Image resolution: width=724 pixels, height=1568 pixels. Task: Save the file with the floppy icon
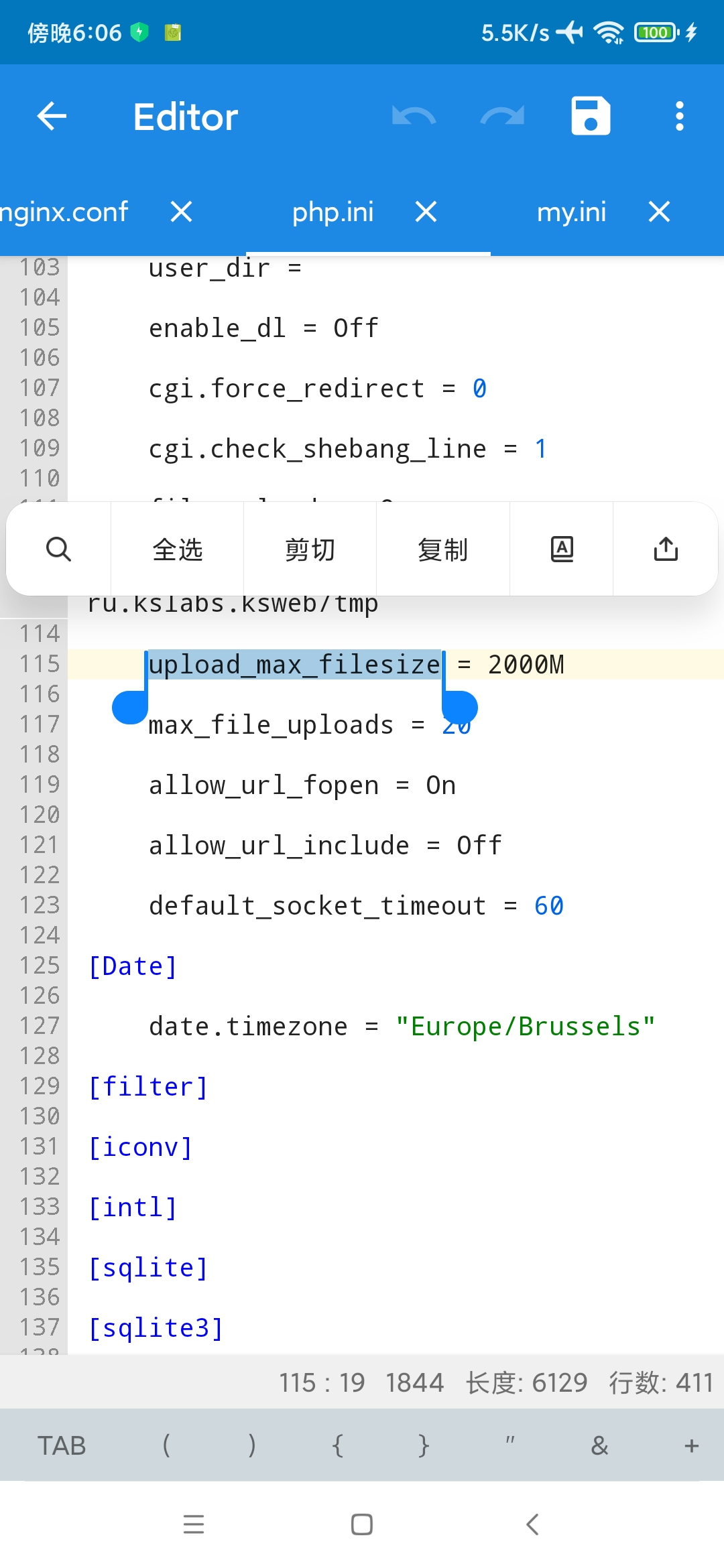pyautogui.click(x=591, y=117)
